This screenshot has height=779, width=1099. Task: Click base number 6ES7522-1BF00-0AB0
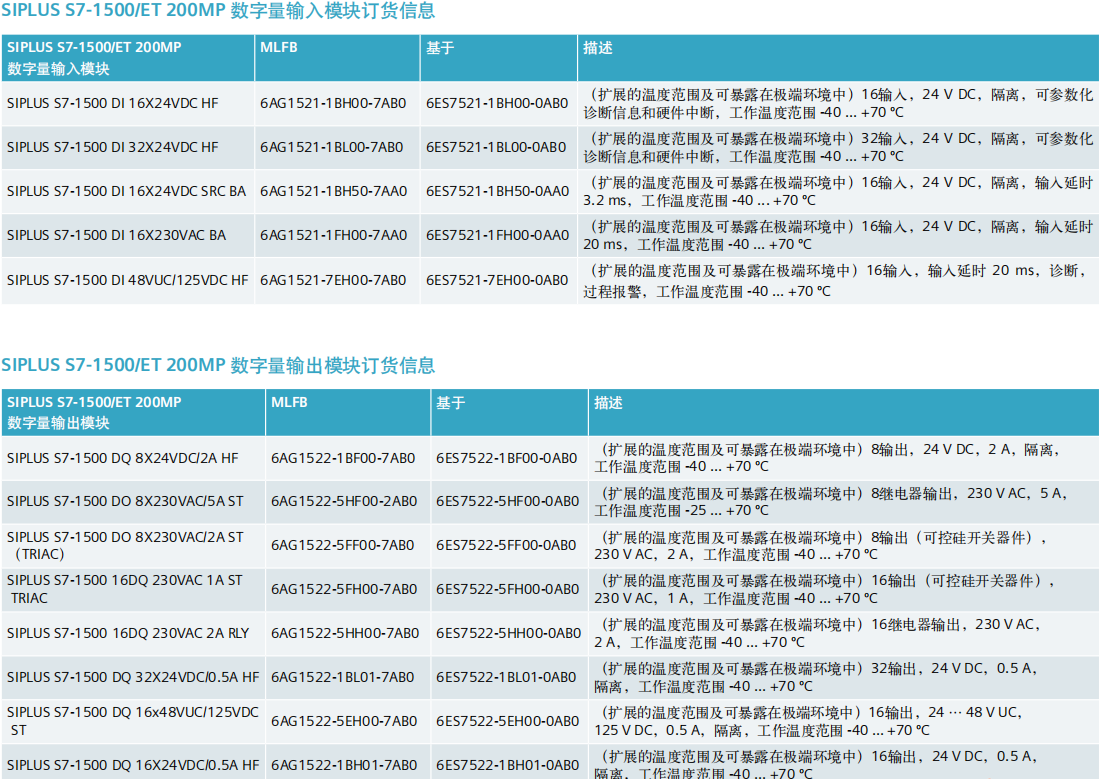tap(507, 459)
